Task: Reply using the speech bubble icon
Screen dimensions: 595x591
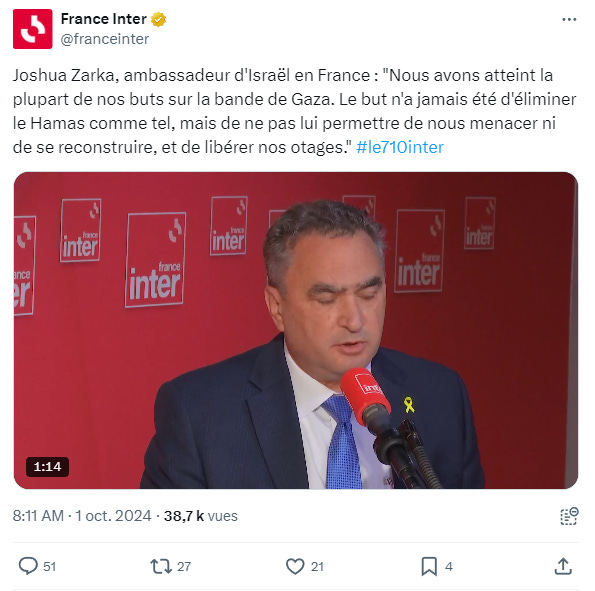Action: tap(28, 566)
